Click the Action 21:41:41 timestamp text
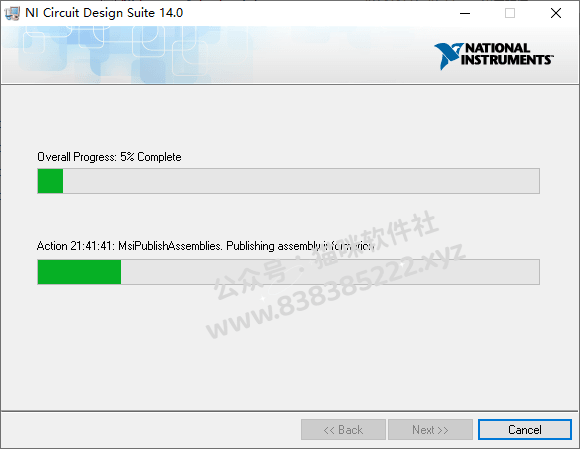Screen dimensions: 580x449 tap(76, 246)
